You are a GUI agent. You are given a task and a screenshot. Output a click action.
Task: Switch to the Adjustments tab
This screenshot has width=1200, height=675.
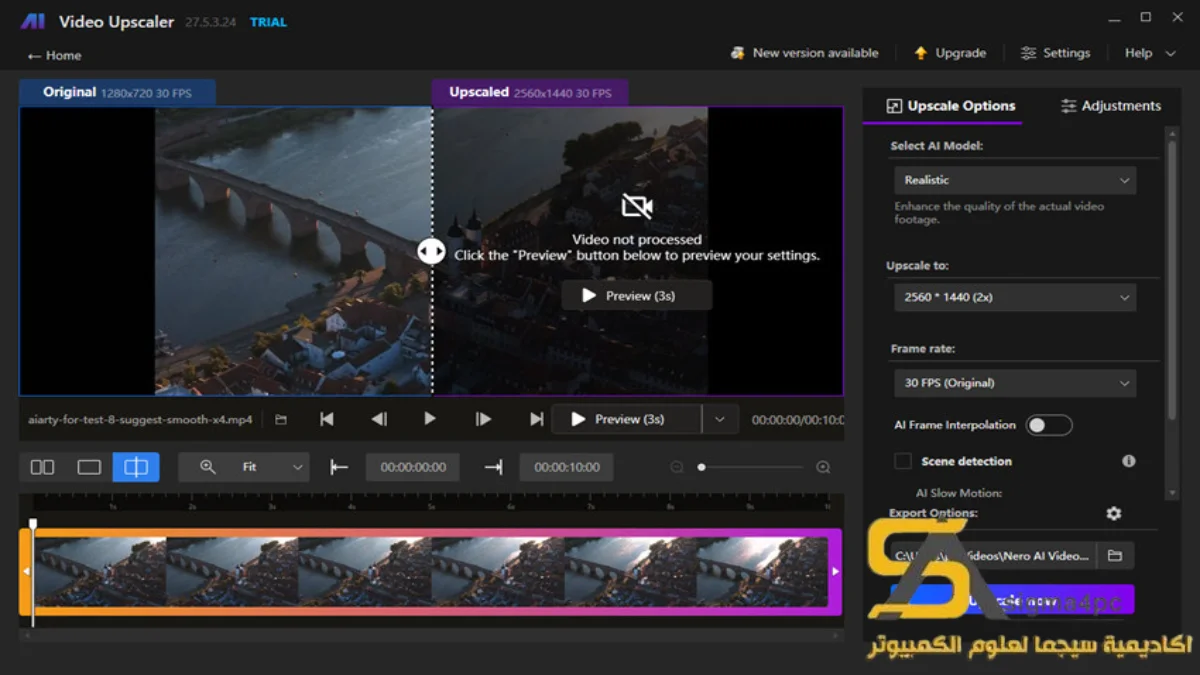pos(1111,106)
